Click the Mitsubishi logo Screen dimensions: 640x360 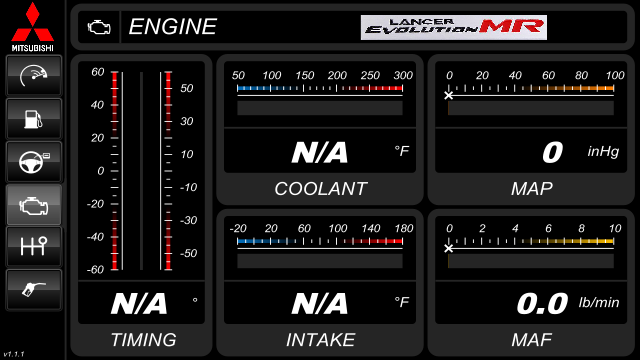(x=33, y=27)
